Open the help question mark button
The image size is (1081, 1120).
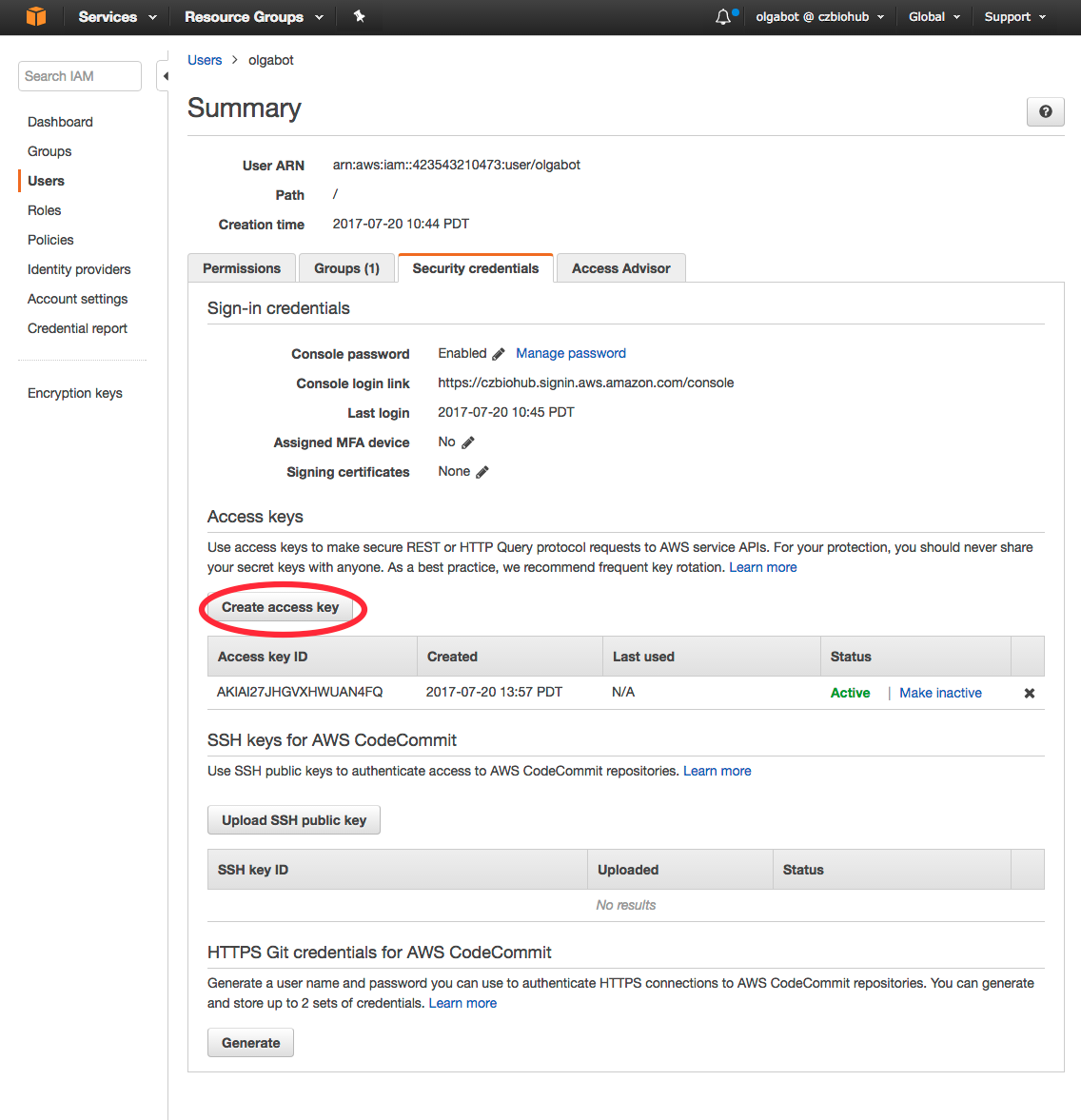1045,111
